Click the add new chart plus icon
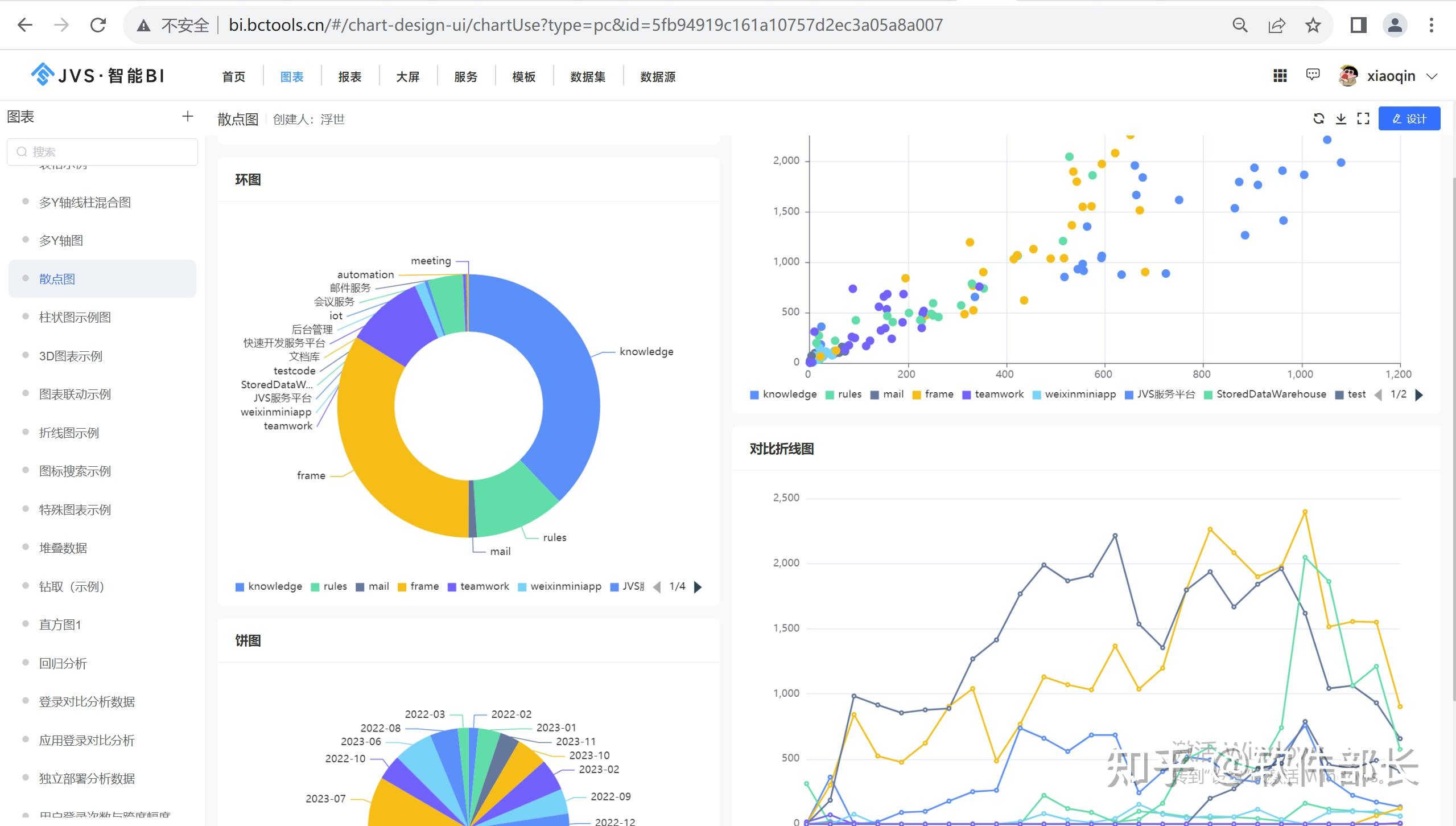This screenshot has width=1456, height=826. point(187,118)
